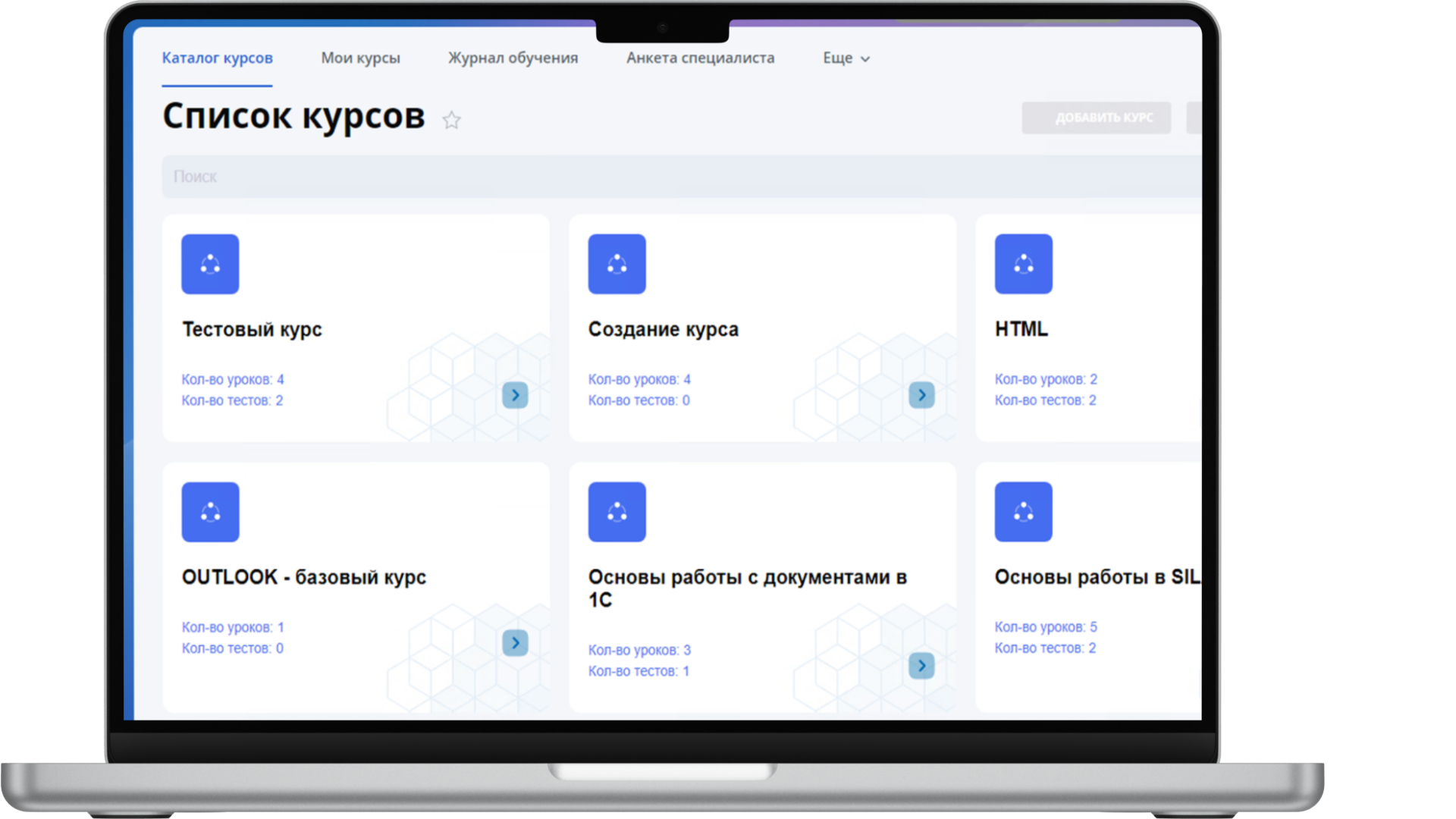The height and width of the screenshot is (819, 1456).
Task: Open Тестовый курс with its arrow button
Action: pos(515,395)
